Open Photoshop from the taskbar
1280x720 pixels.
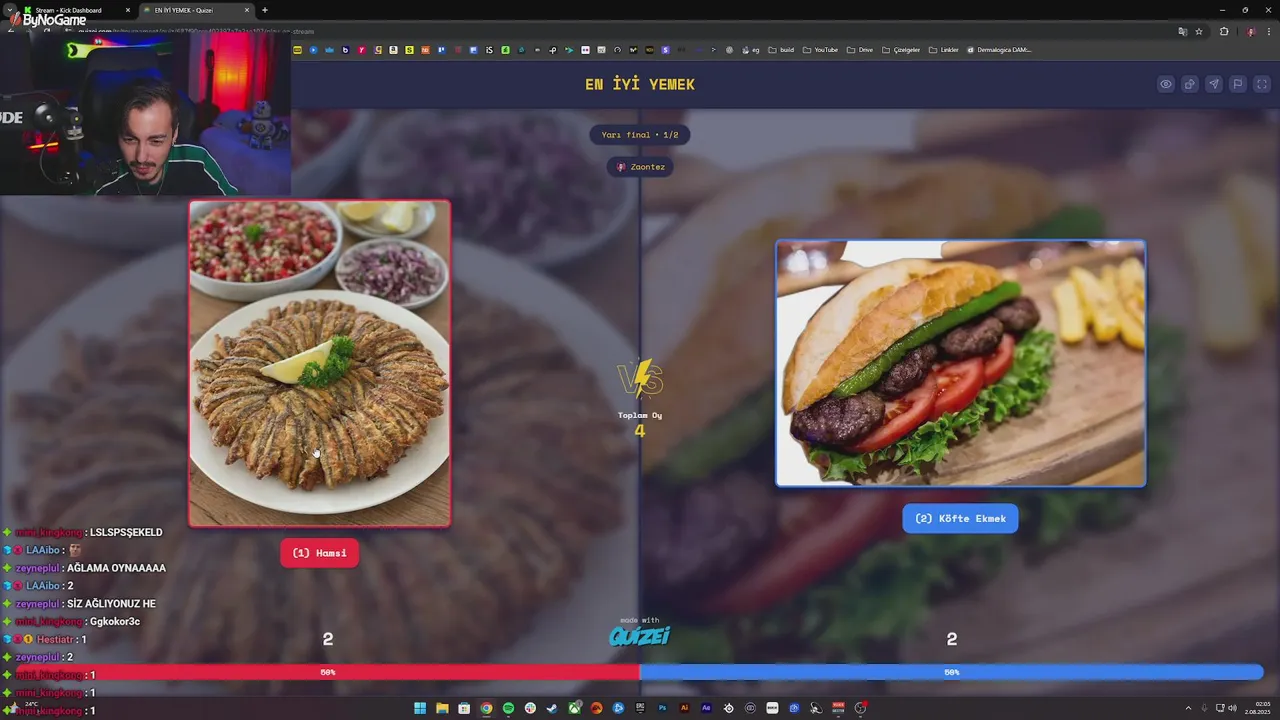(662, 708)
